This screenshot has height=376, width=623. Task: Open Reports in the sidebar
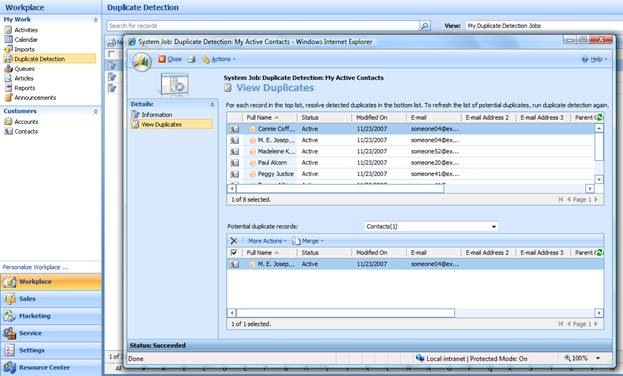click(x=25, y=88)
